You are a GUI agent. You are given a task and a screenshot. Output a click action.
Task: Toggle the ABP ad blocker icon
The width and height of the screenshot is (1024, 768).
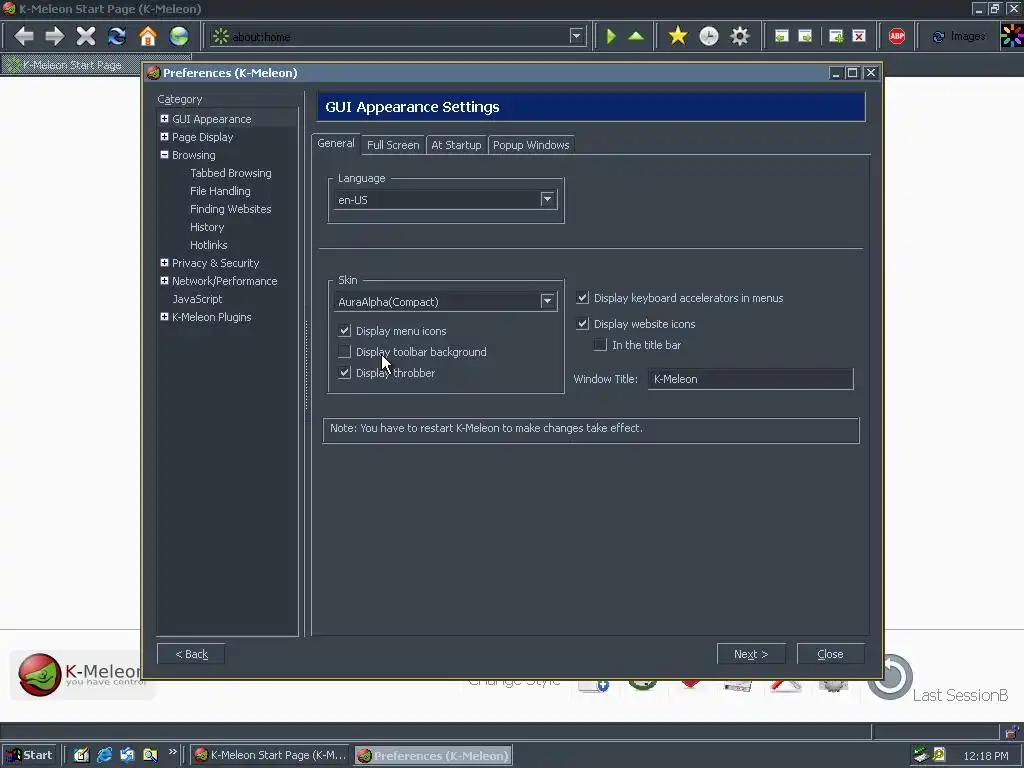point(897,36)
